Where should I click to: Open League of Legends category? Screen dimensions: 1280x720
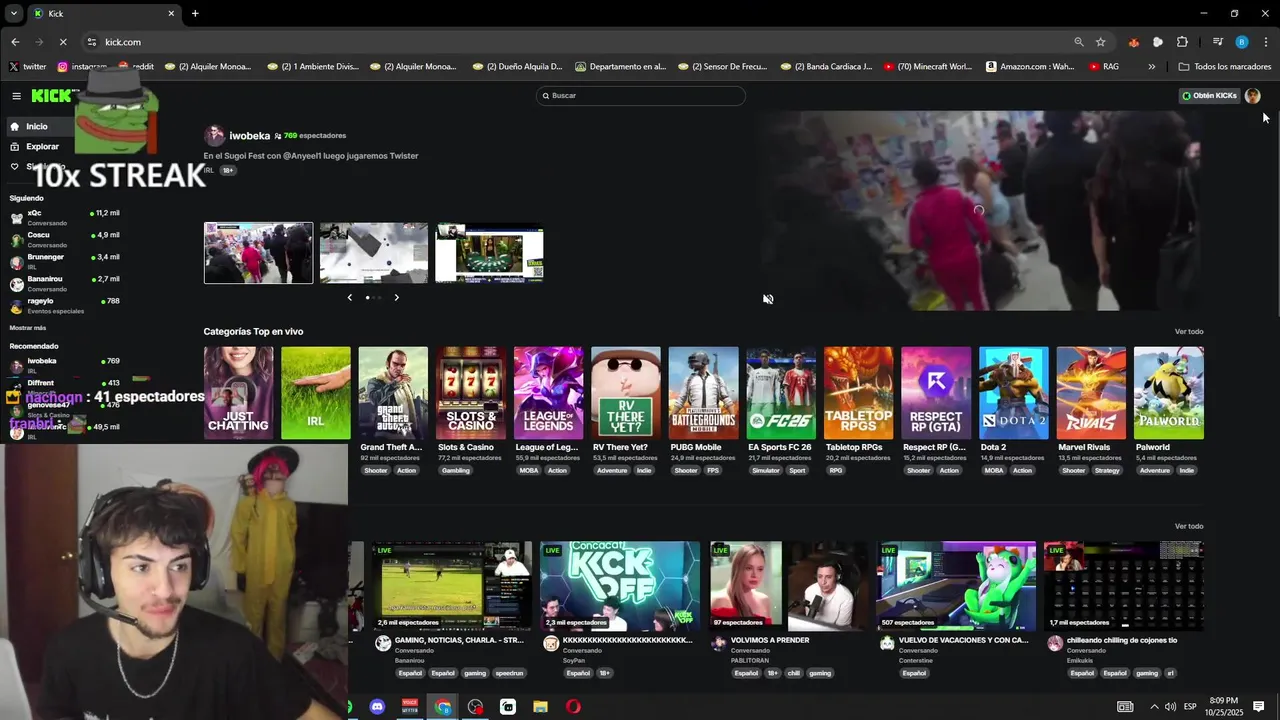(548, 393)
